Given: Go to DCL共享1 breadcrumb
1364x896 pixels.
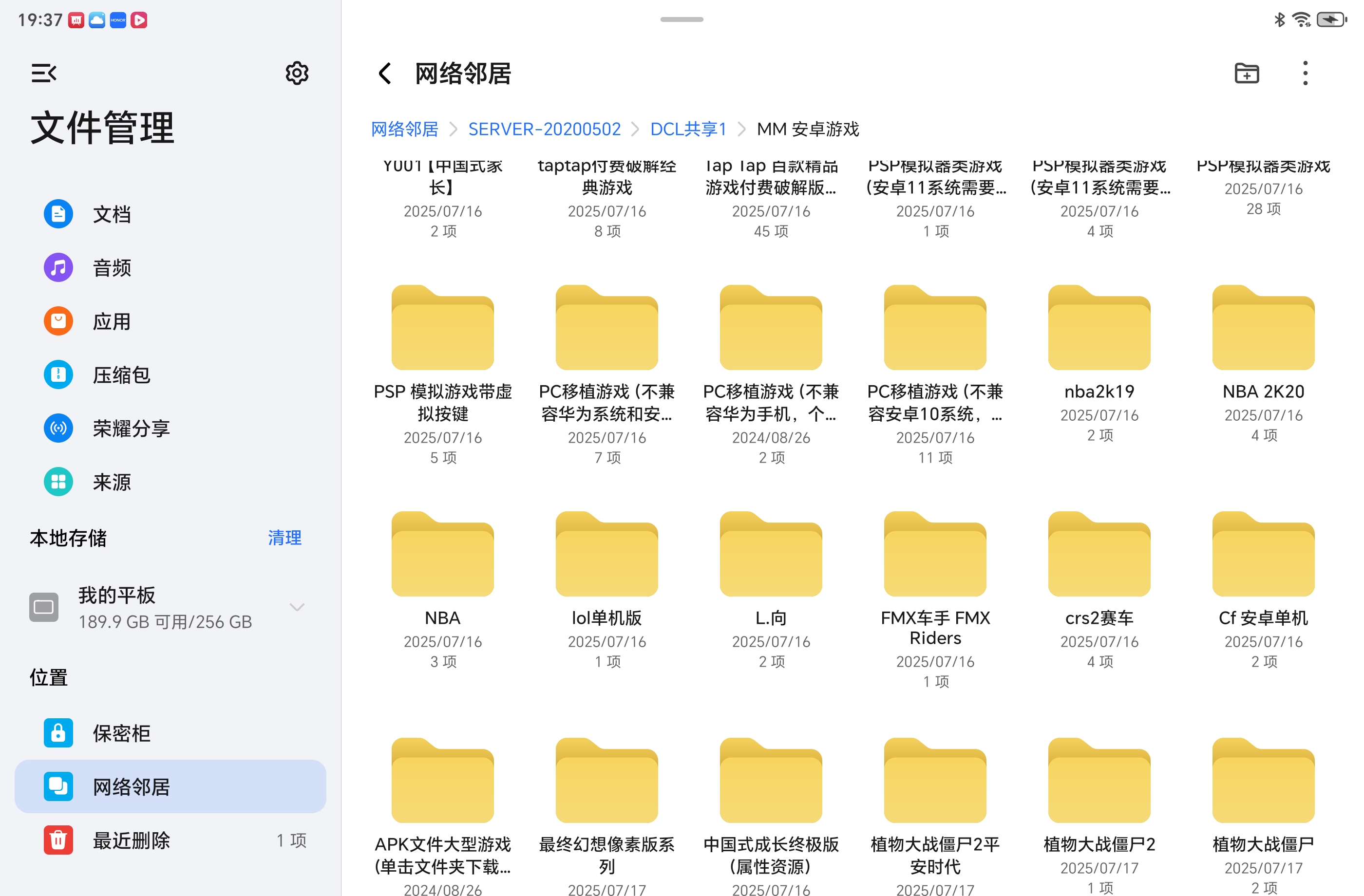Looking at the screenshot, I should pyautogui.click(x=688, y=129).
